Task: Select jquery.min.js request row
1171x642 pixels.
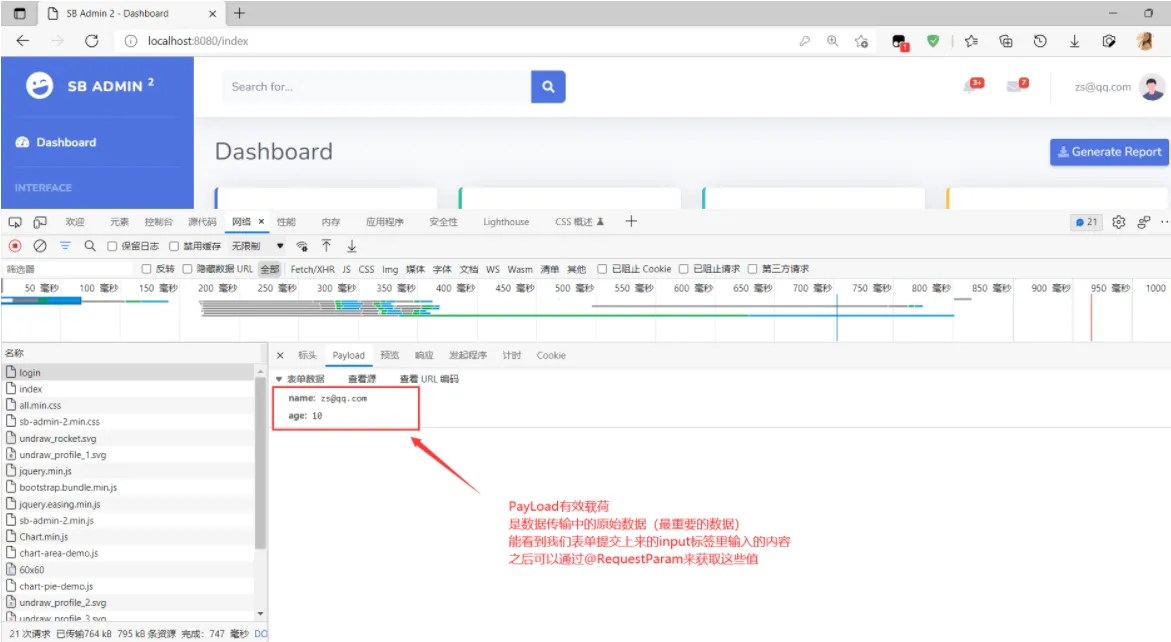Action: click(128, 470)
